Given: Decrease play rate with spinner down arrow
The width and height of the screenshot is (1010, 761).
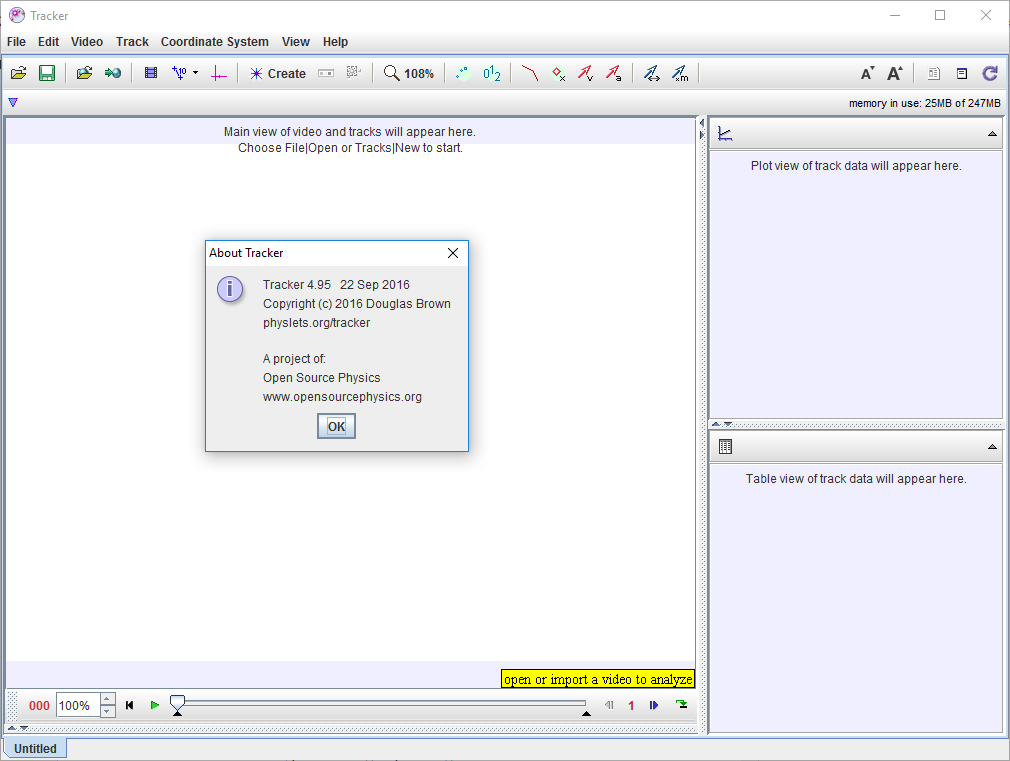Looking at the screenshot, I should coord(108,711).
